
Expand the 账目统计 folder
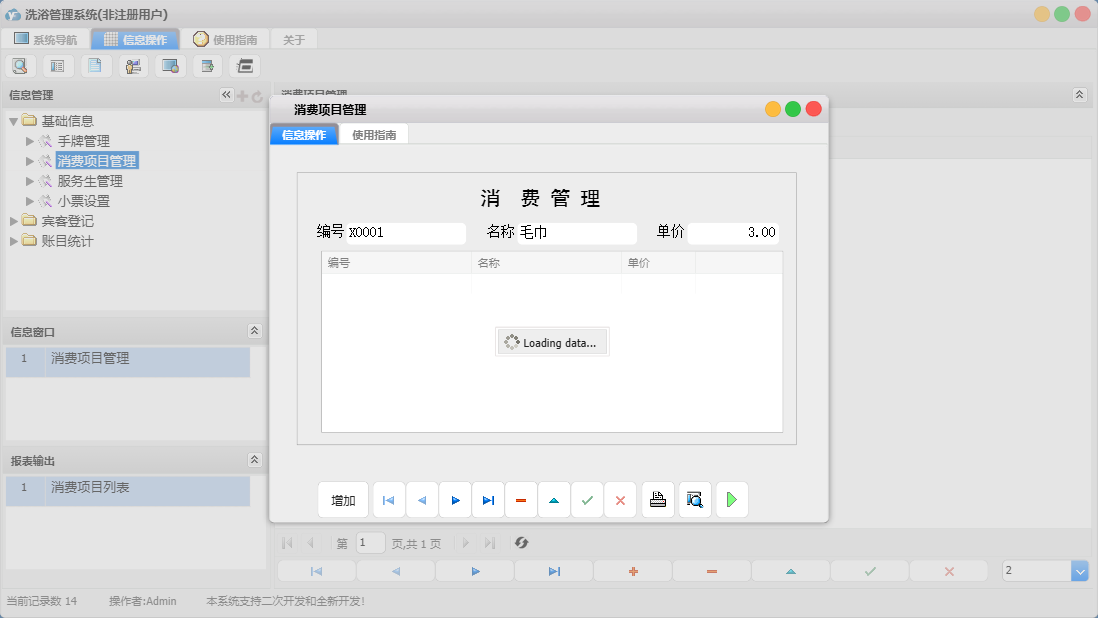coord(14,240)
